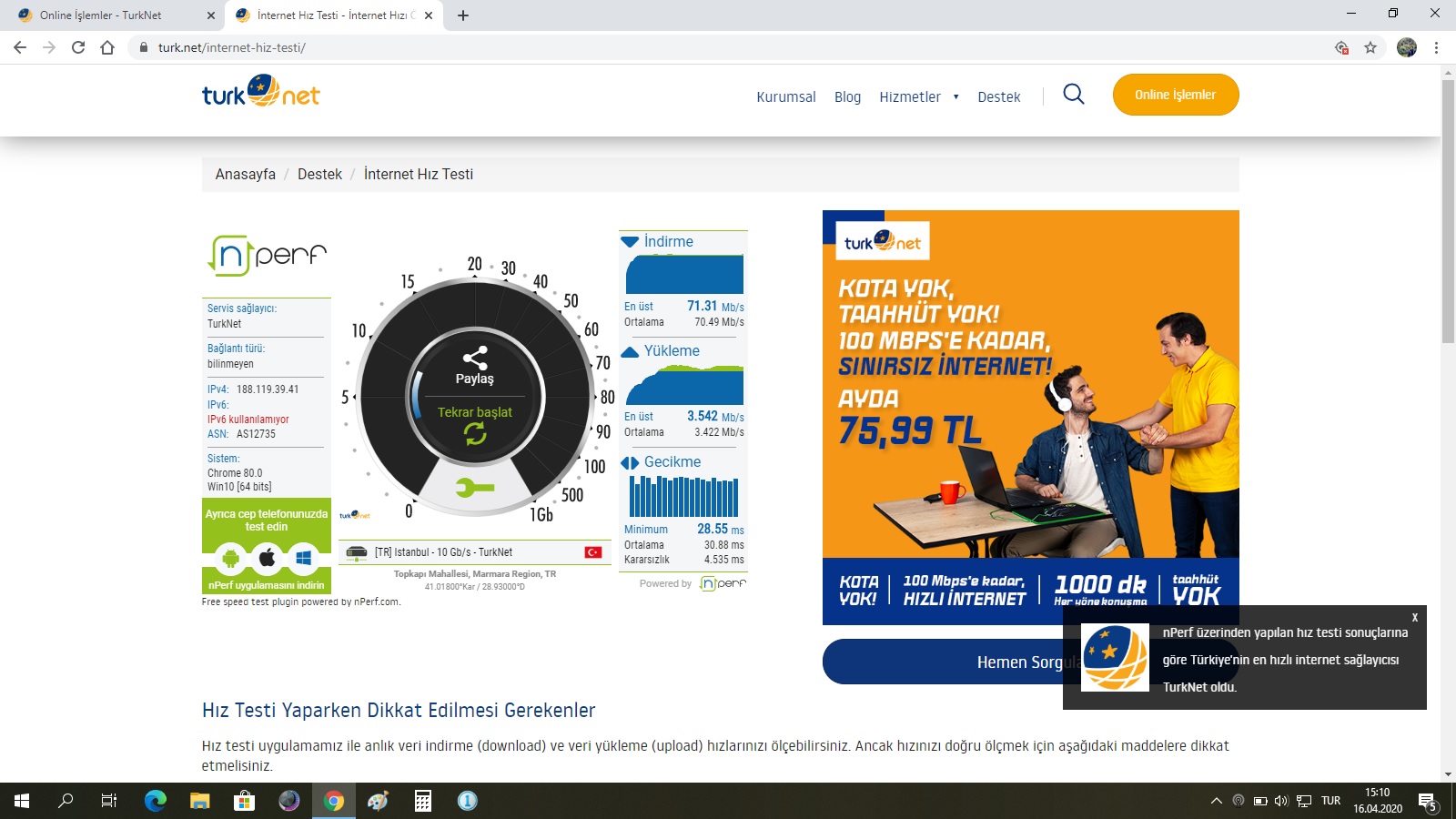The image size is (1456, 819).
Task: Open Chrome menu with three dots
Action: 1436,47
